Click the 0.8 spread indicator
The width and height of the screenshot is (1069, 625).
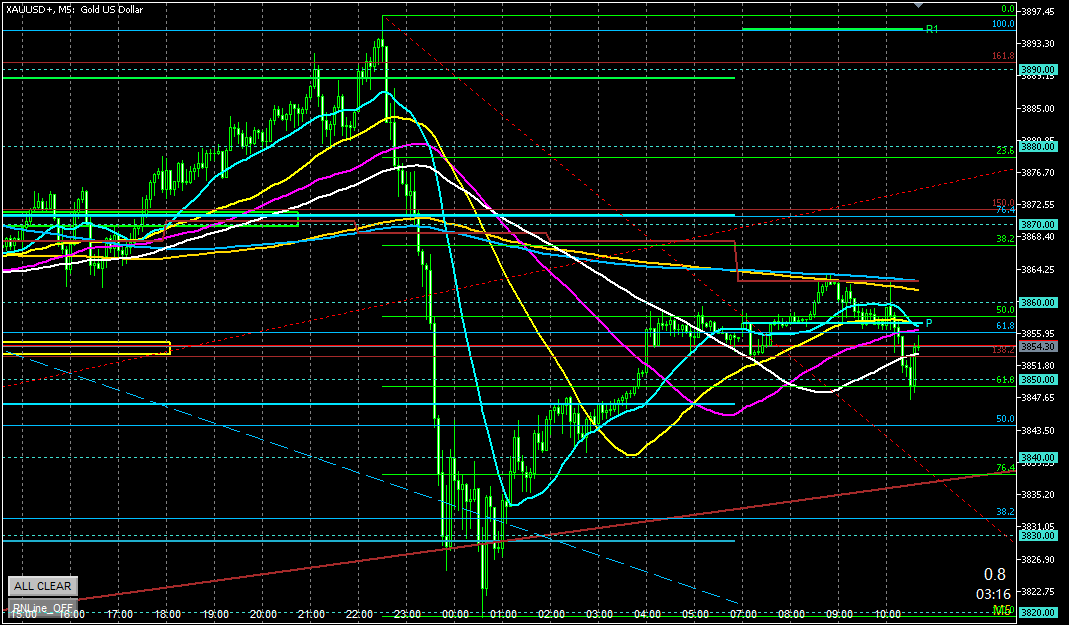[x=994, y=574]
